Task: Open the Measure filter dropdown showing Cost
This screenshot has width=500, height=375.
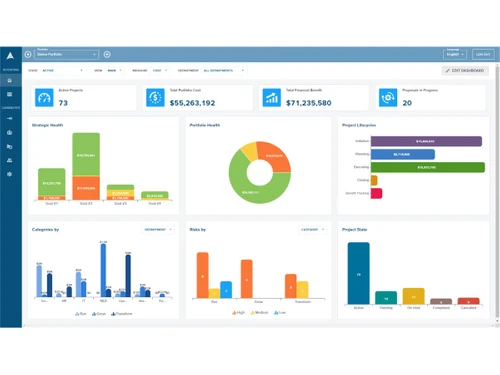Action: 160,71
